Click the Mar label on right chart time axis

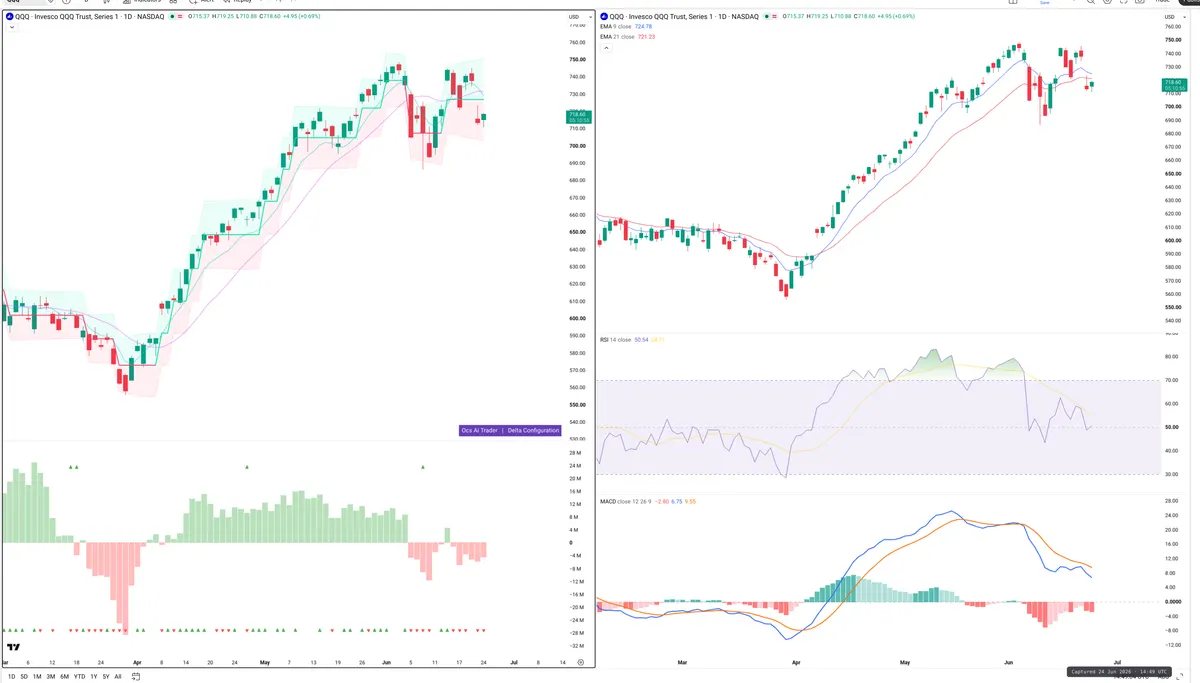[683, 662]
